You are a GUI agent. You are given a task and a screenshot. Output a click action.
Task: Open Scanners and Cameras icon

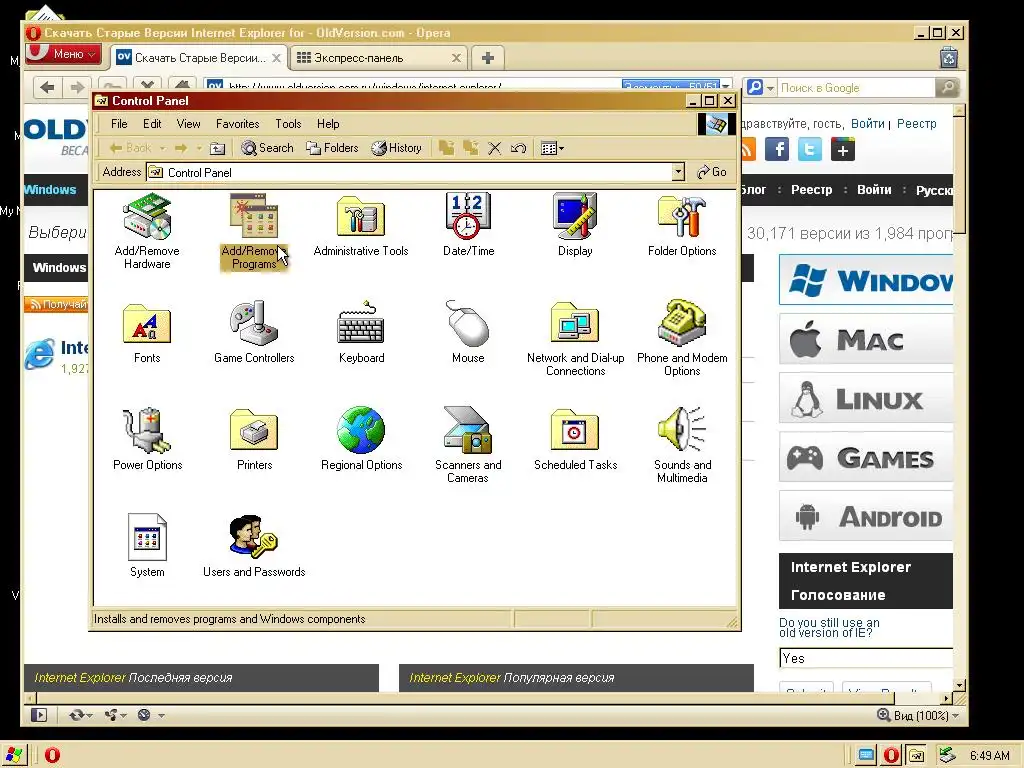(468, 445)
